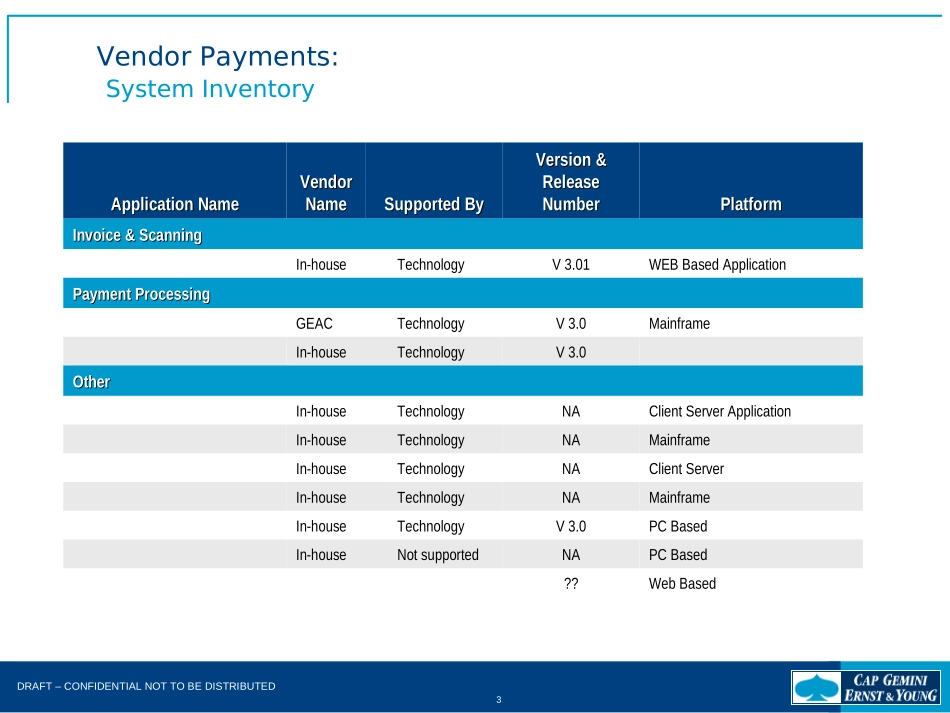Click the "V 3.01" version cell
Viewport: 950px width, 713px height.
pyautogui.click(x=571, y=265)
